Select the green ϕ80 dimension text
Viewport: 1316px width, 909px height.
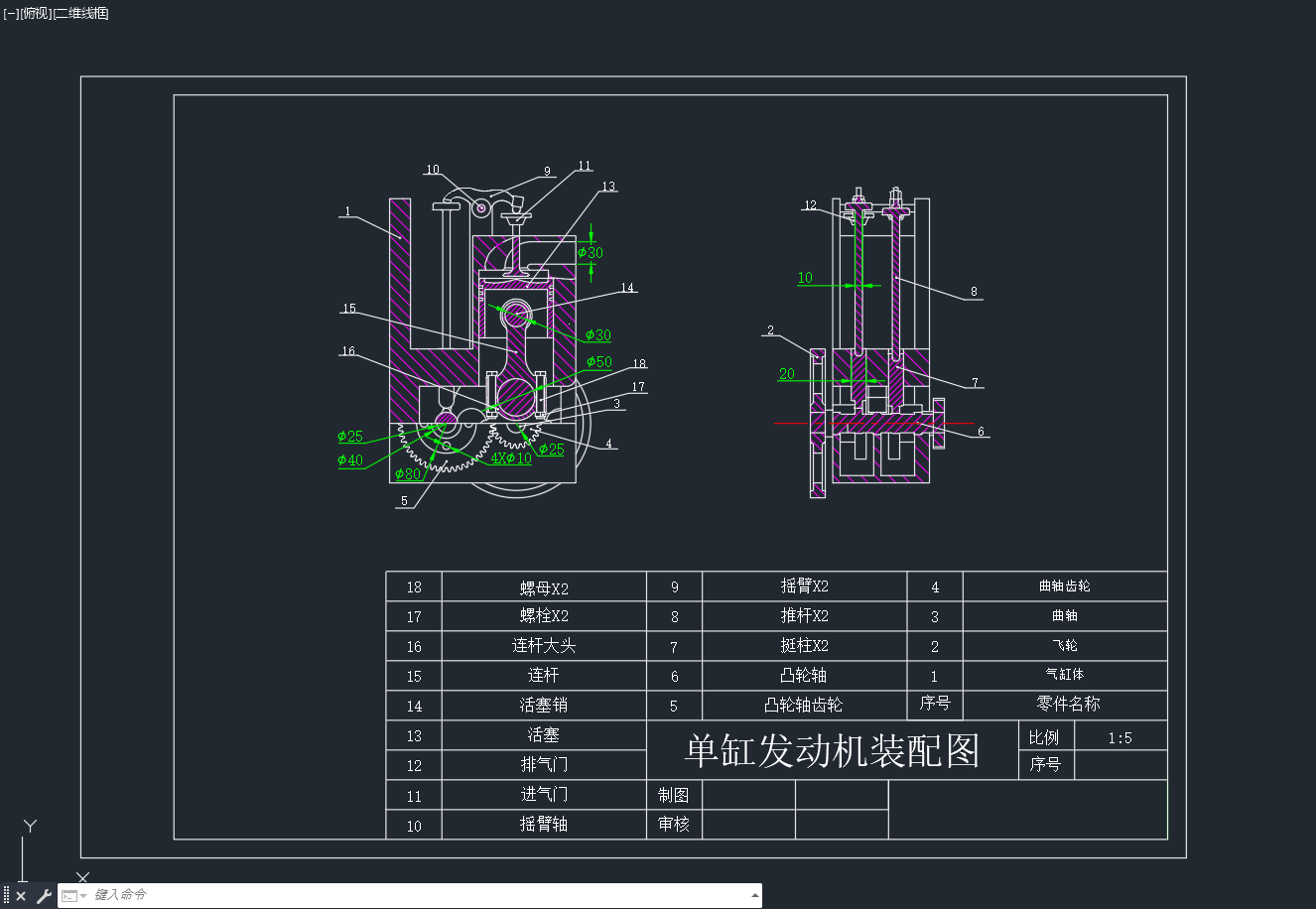(x=408, y=474)
